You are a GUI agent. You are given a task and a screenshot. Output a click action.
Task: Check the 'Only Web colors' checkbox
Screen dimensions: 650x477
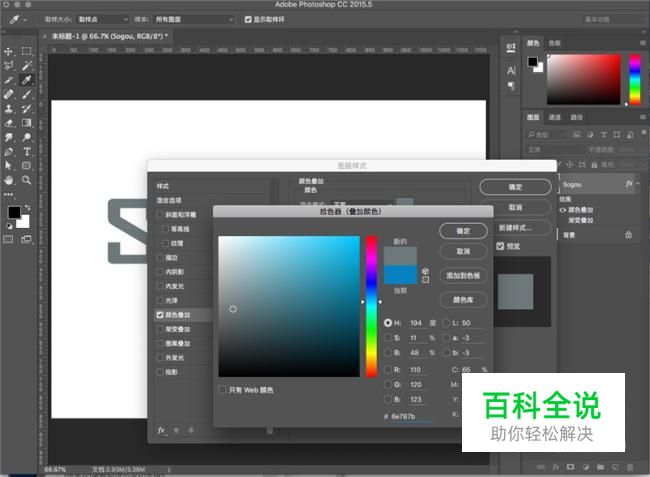[222, 390]
